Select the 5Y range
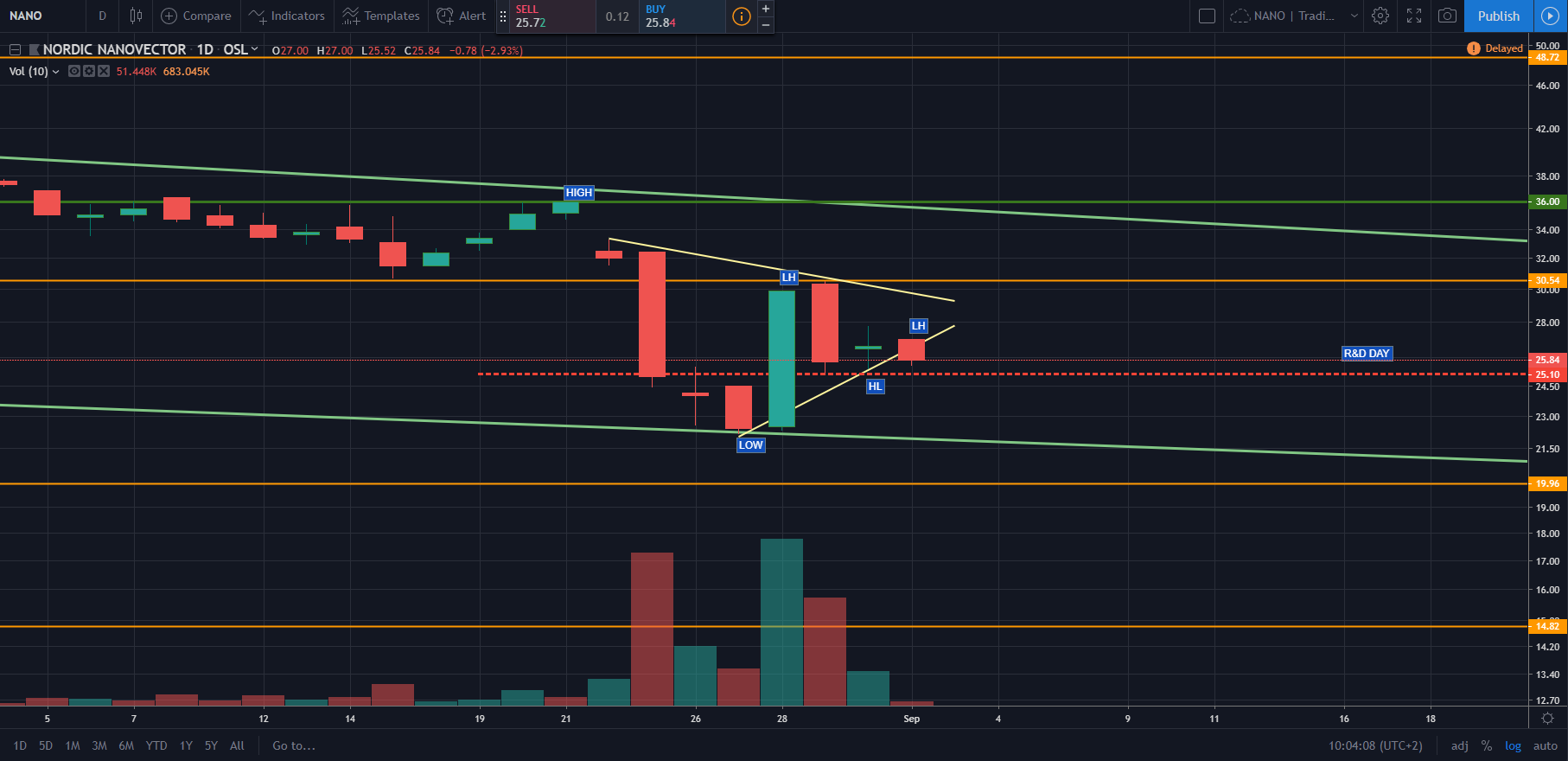1568x761 pixels. 211,745
